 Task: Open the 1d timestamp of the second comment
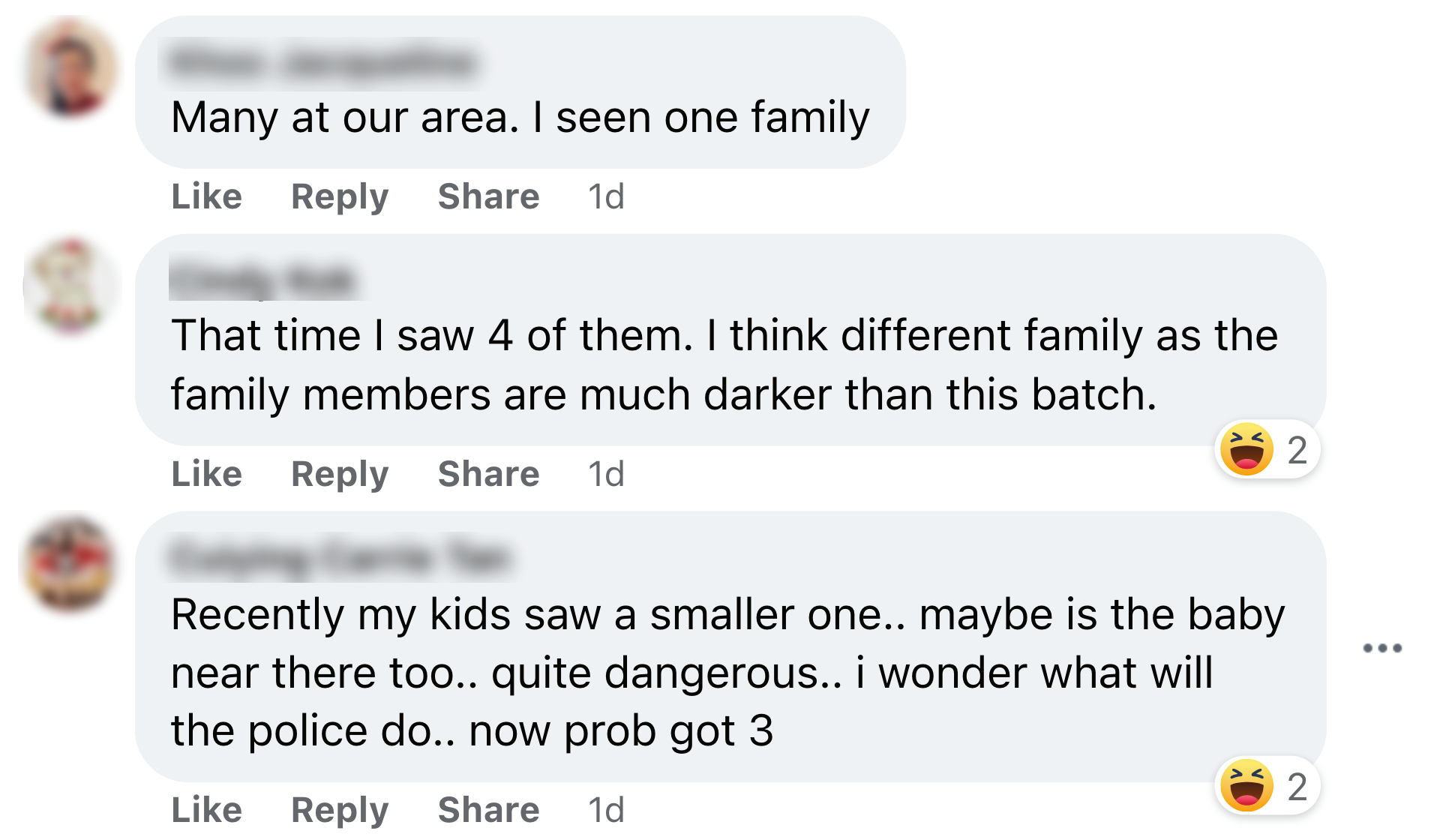pos(605,474)
